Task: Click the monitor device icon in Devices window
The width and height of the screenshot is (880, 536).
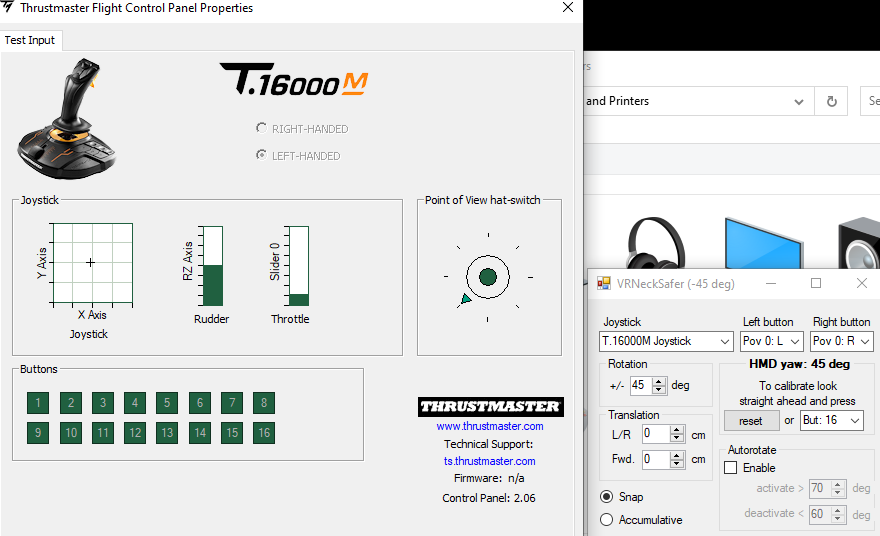Action: pos(764,242)
